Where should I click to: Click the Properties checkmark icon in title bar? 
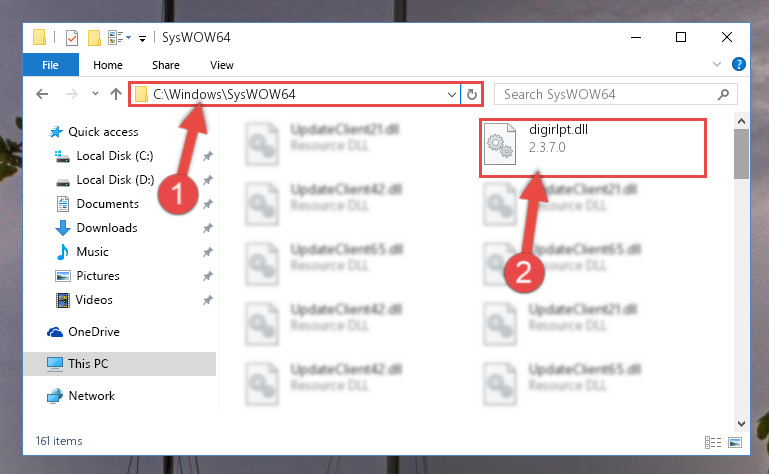[x=72, y=37]
